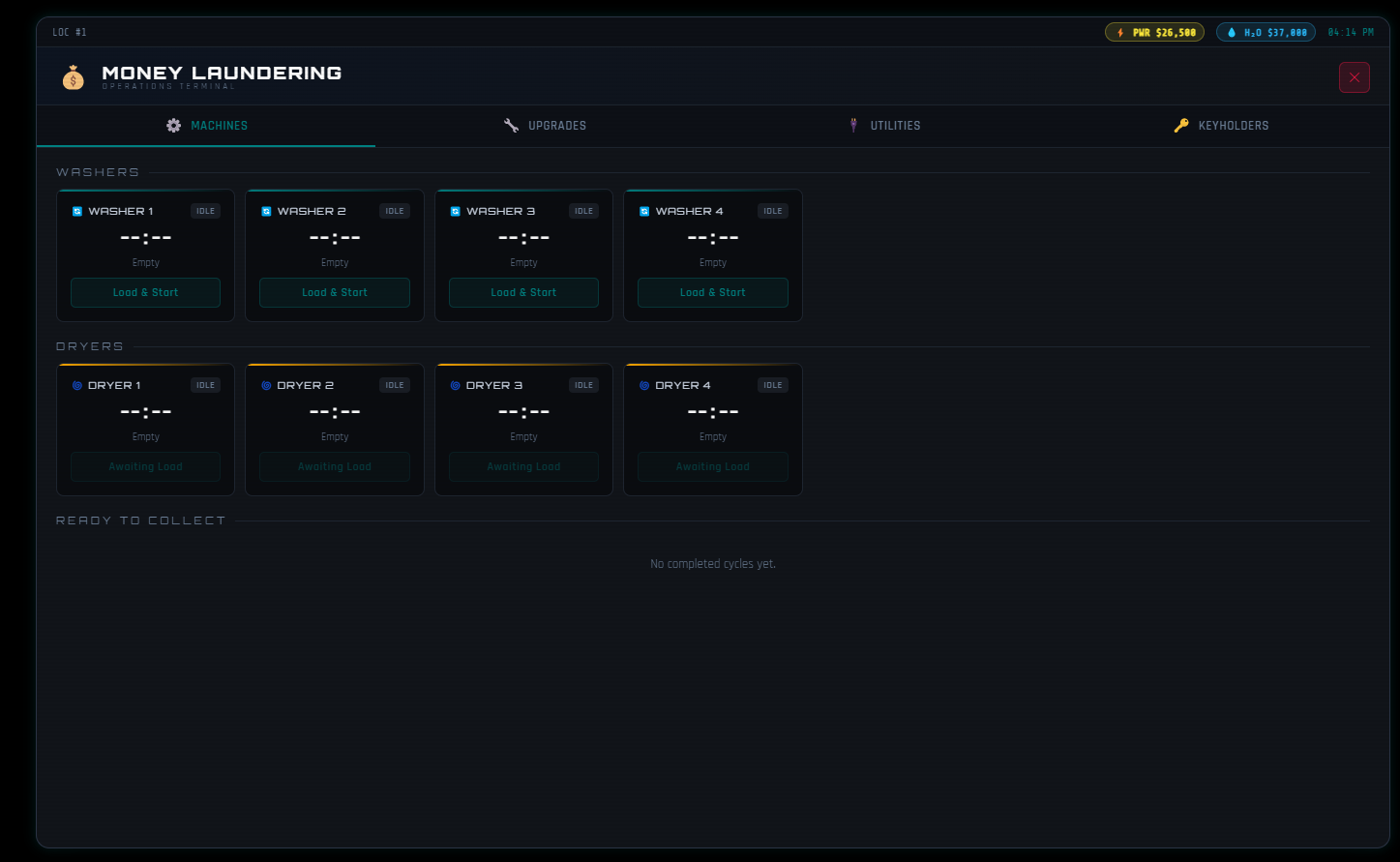The image size is (1400, 862).
Task: Click the lightning icon in PWR badge
Action: [x=1120, y=33]
